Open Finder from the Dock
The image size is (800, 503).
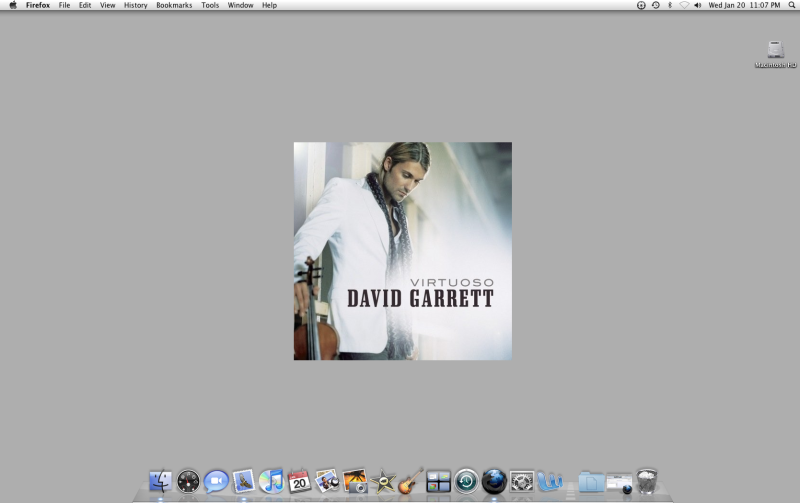[x=160, y=481]
